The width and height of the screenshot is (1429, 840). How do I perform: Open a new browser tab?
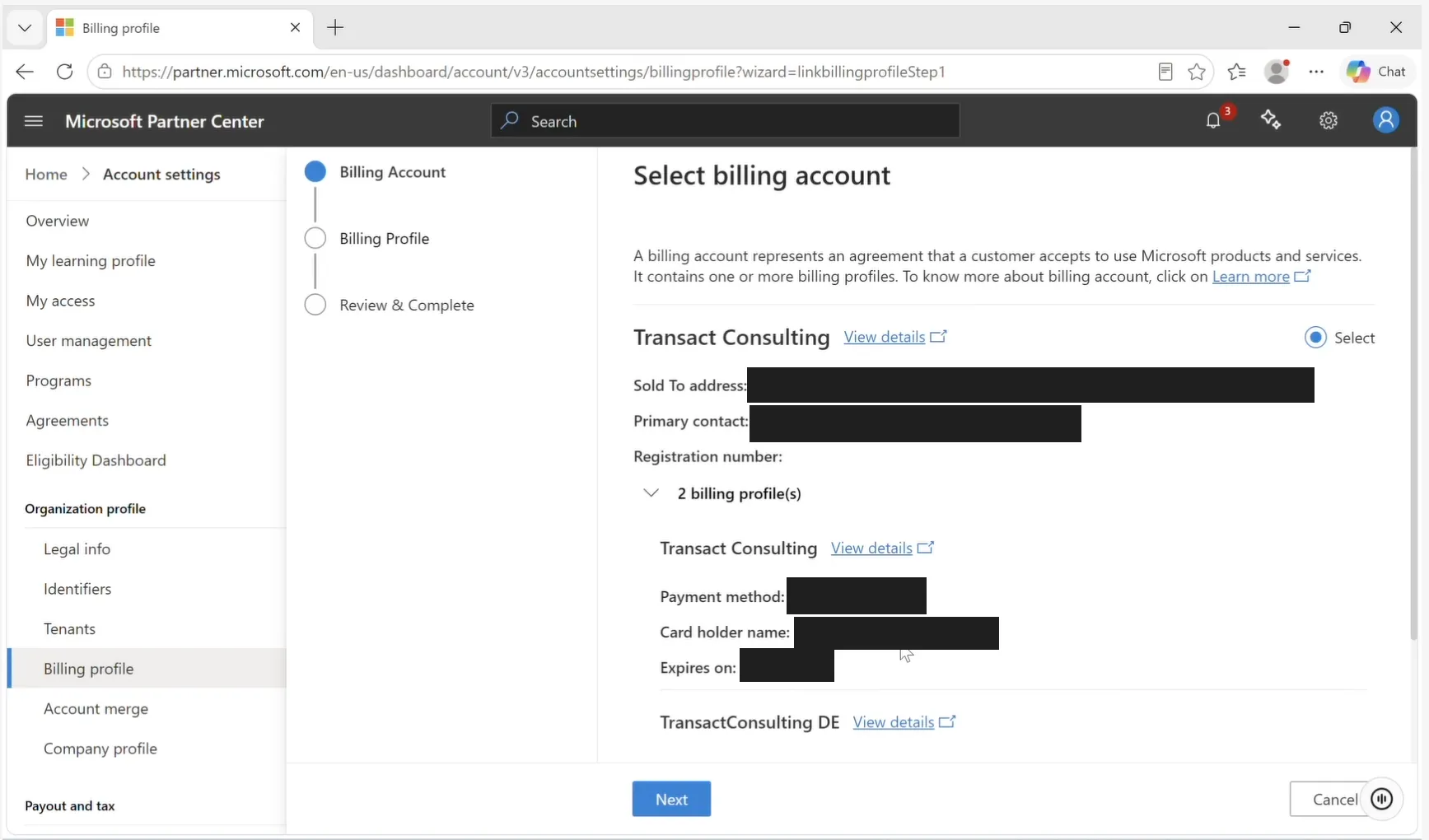click(335, 28)
